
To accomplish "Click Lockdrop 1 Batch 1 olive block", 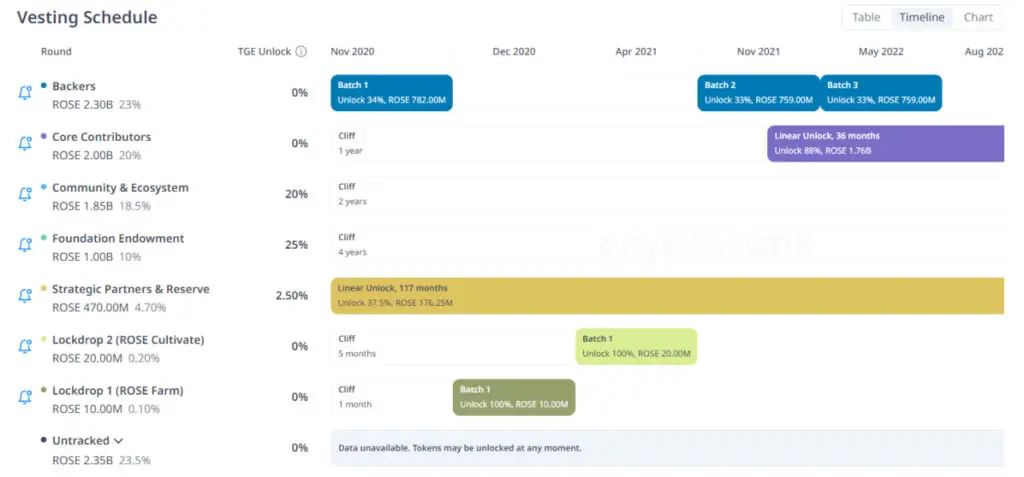I will click(514, 397).
